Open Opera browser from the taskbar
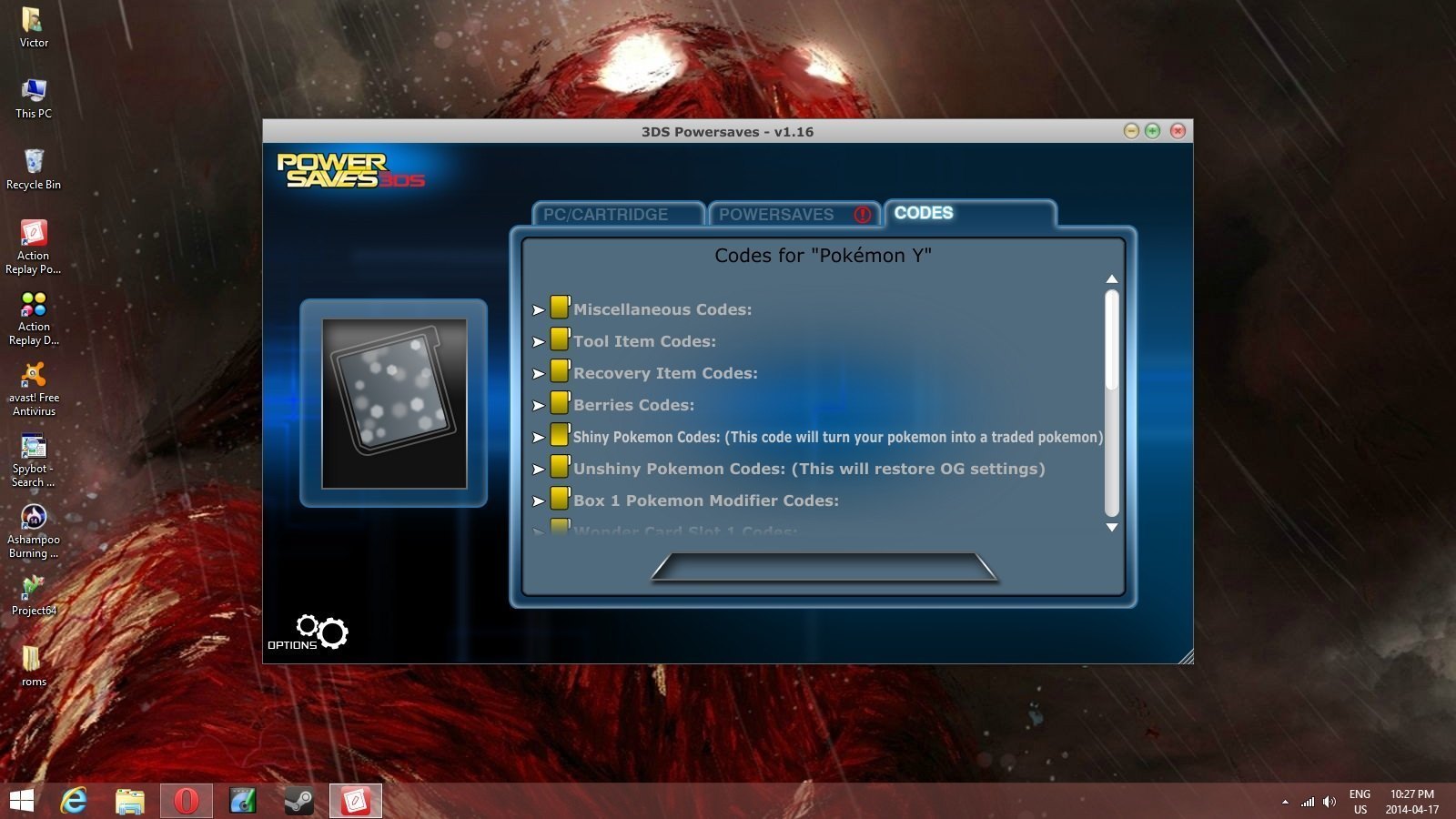The image size is (1456, 819). coord(187,801)
